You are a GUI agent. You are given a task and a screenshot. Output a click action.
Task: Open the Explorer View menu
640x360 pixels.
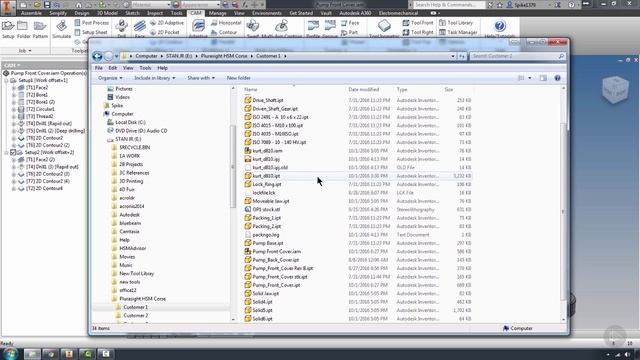click(x=128, y=68)
